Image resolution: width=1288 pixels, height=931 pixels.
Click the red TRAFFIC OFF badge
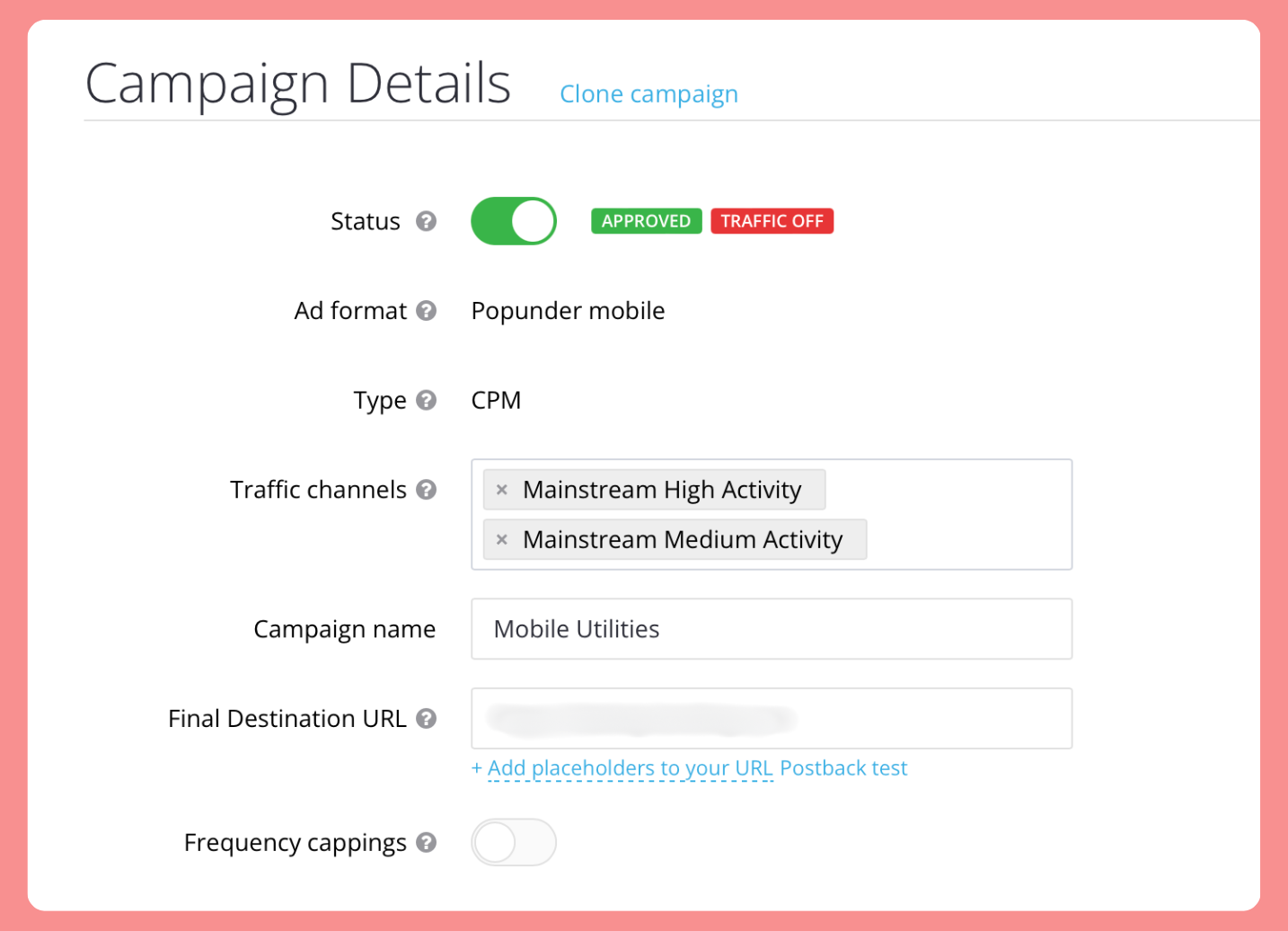(772, 221)
